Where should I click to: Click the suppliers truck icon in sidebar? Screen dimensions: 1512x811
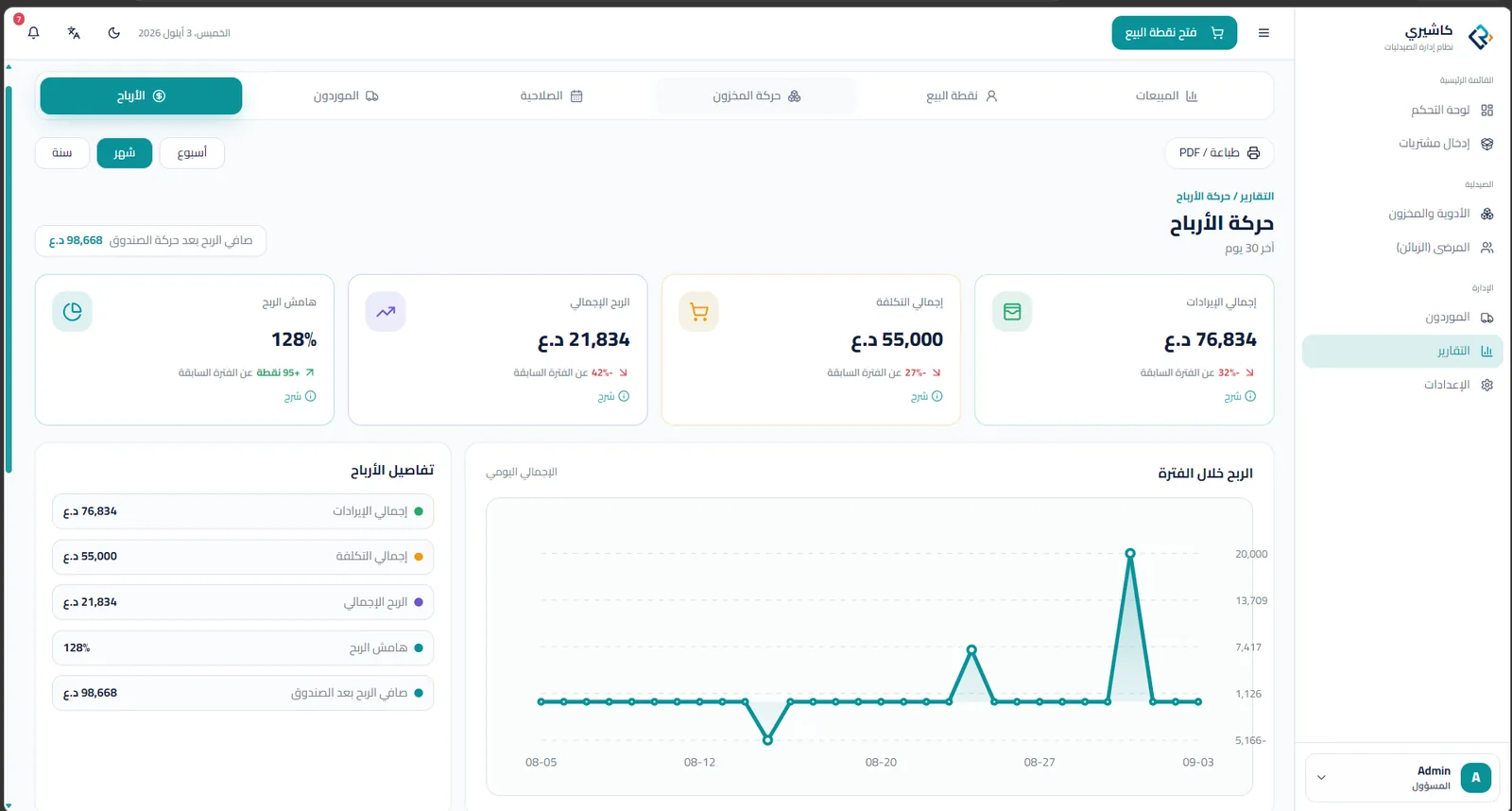pyautogui.click(x=1486, y=318)
